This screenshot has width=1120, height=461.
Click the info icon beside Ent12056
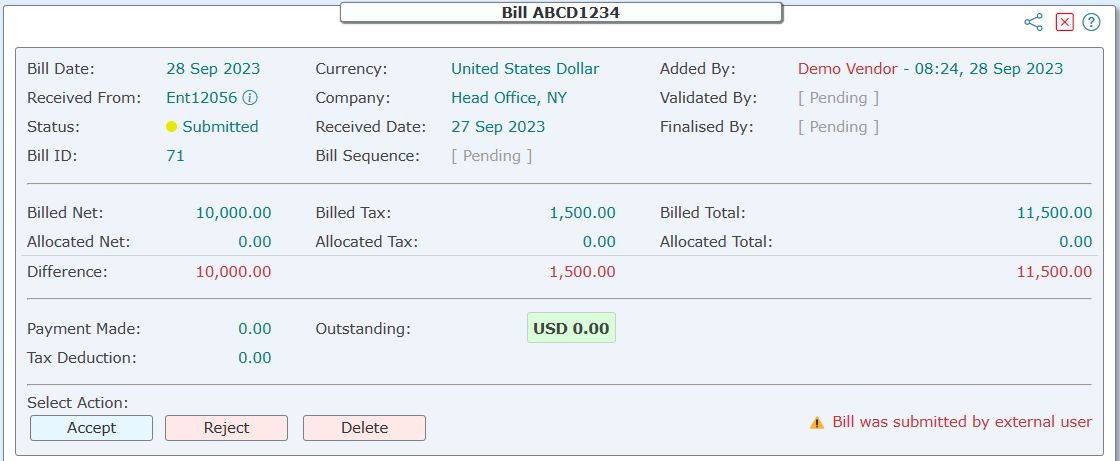click(x=250, y=98)
